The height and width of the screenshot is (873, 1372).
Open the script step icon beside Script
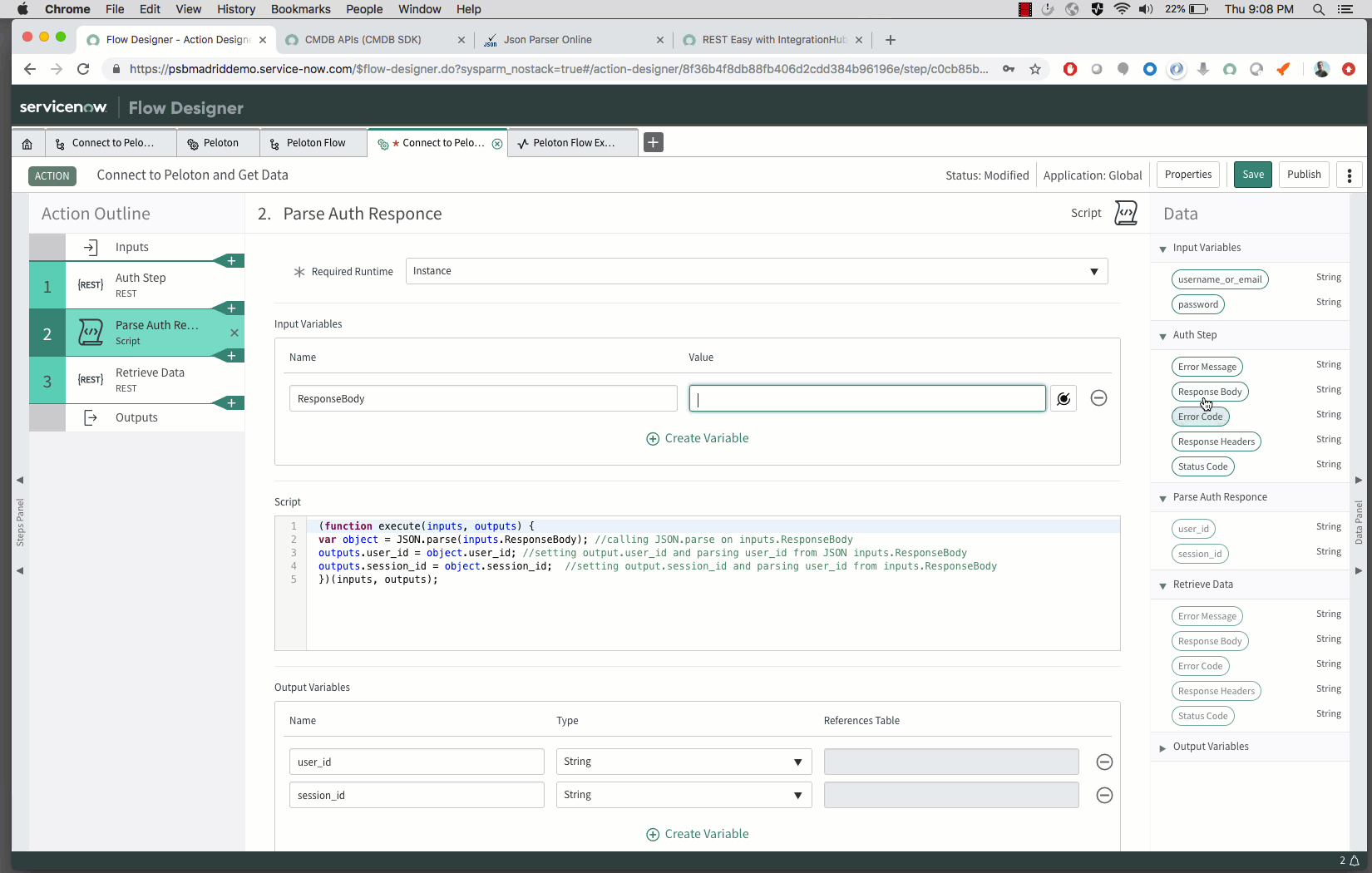[x=1126, y=213]
